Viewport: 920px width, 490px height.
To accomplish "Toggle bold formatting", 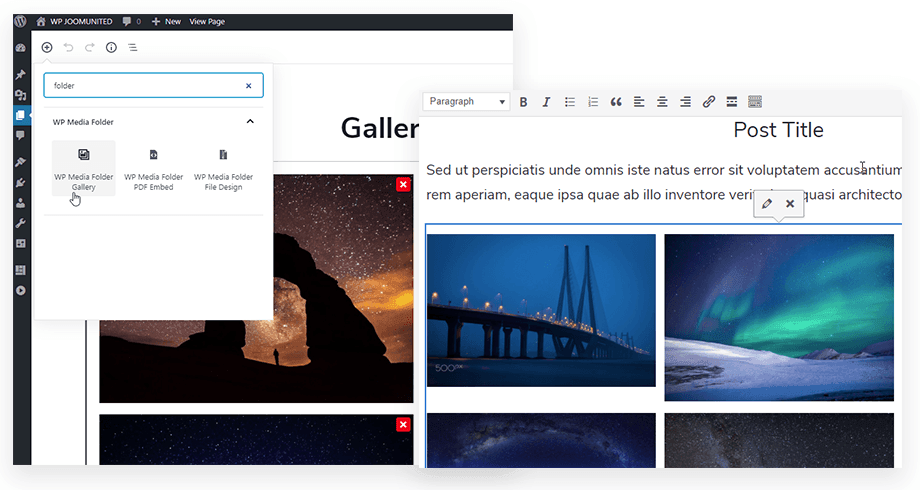I will (523, 102).
